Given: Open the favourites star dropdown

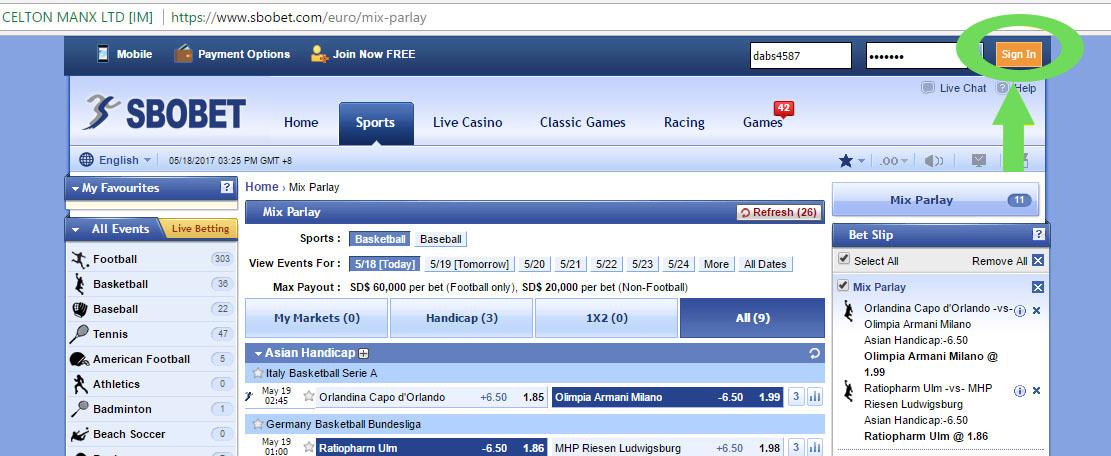Looking at the screenshot, I should 852,161.
